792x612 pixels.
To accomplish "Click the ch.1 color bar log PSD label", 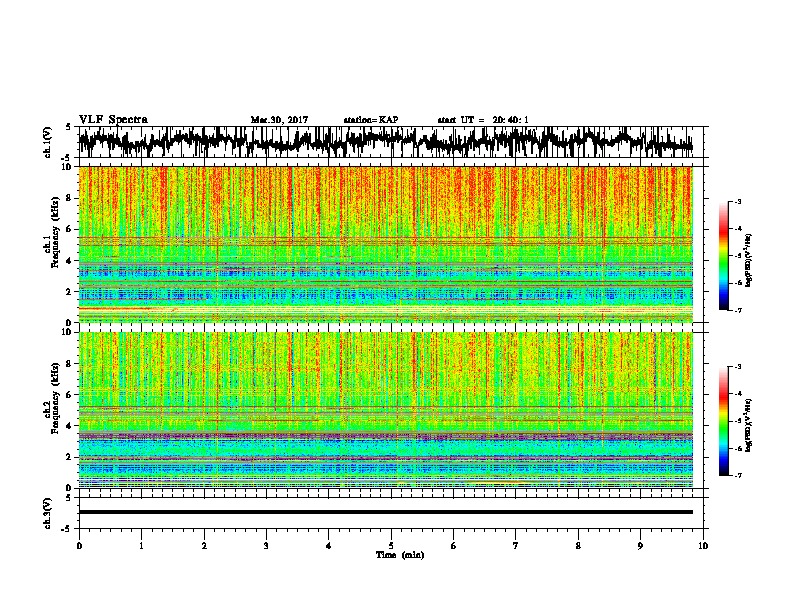I will click(749, 261).
